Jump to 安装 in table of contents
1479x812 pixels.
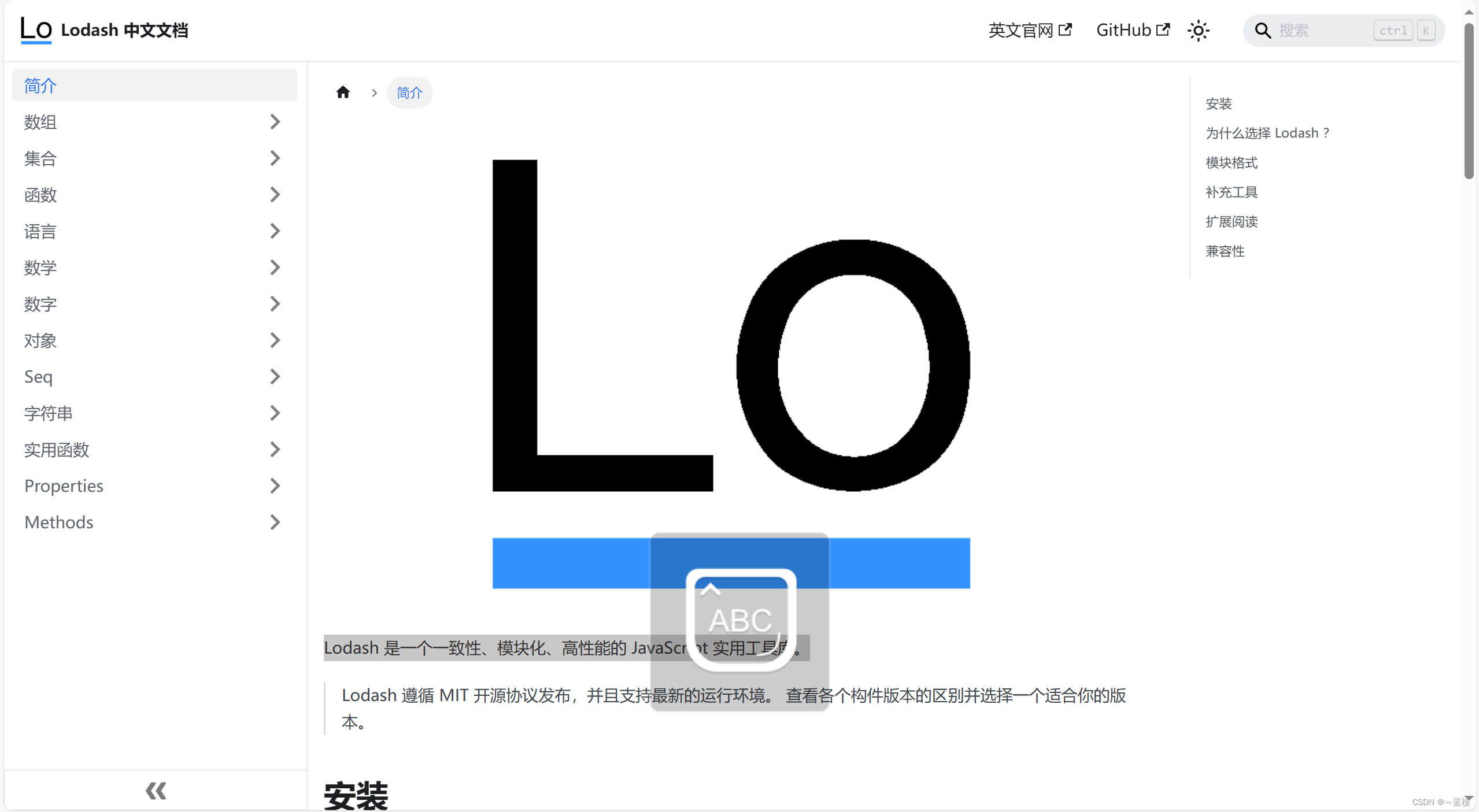point(1219,103)
